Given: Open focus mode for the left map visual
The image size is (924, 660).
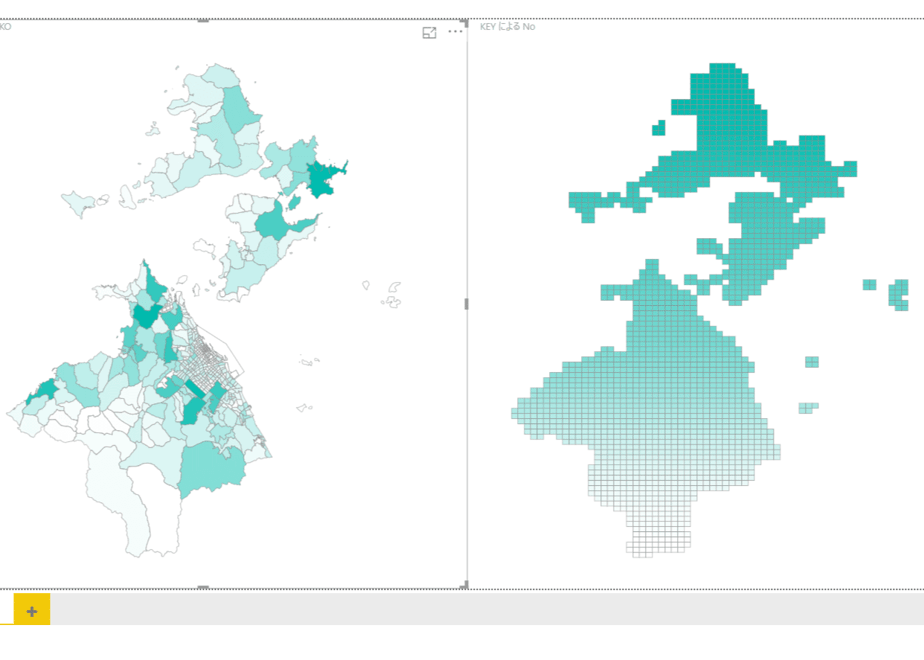Looking at the screenshot, I should click(x=429, y=33).
